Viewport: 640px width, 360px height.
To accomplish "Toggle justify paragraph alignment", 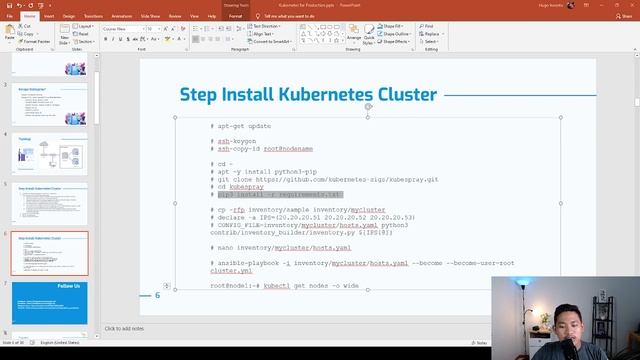I will (x=218, y=39).
